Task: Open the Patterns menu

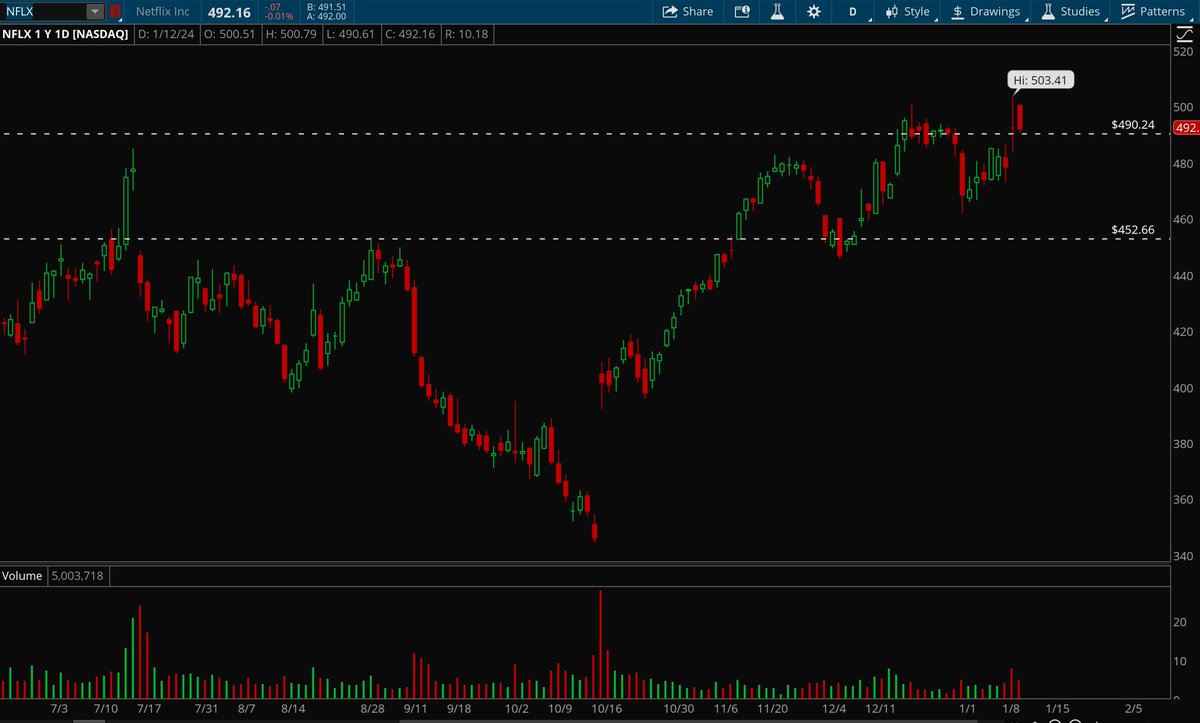Action: [x=1154, y=11]
